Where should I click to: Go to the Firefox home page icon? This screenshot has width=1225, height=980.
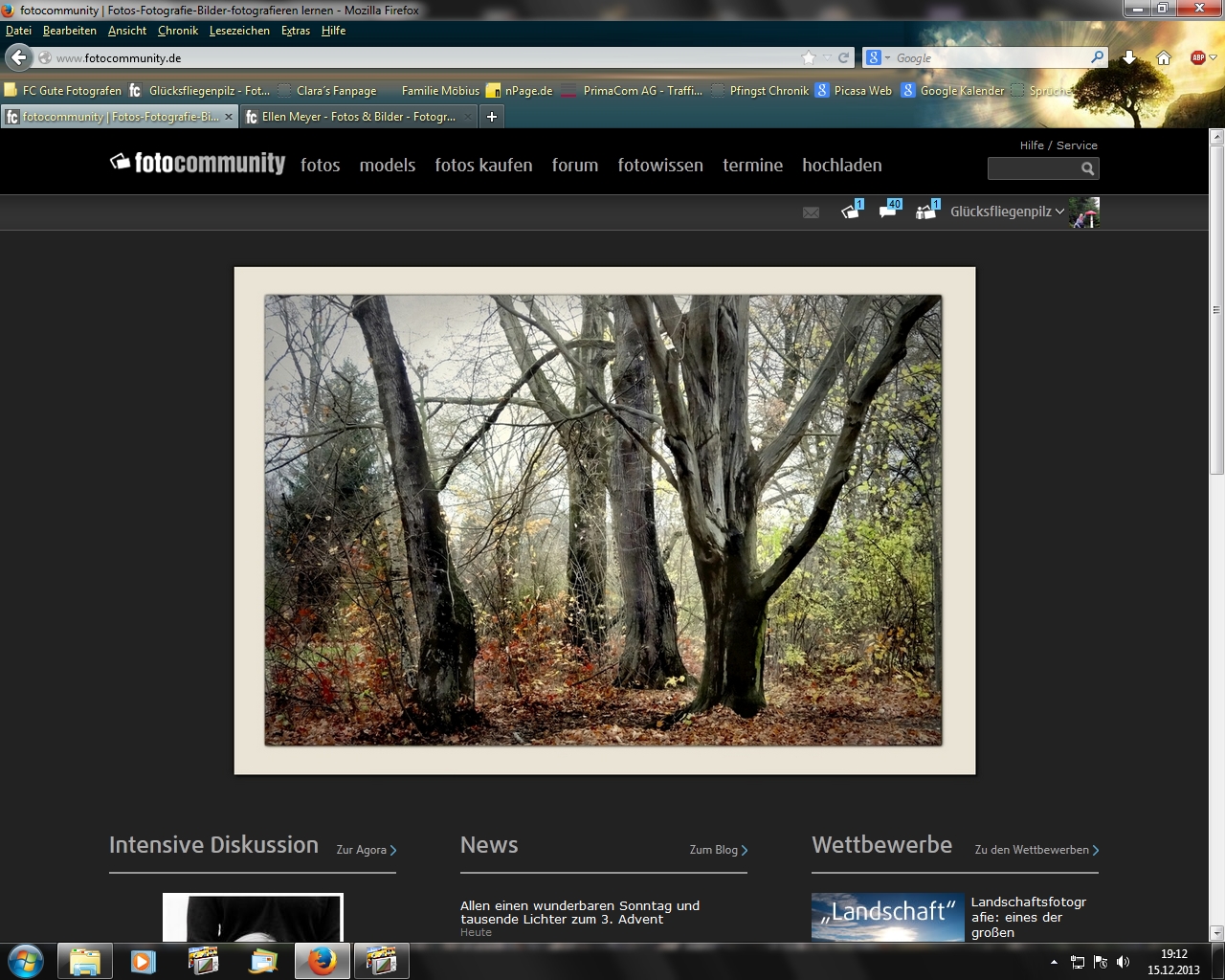[1164, 58]
